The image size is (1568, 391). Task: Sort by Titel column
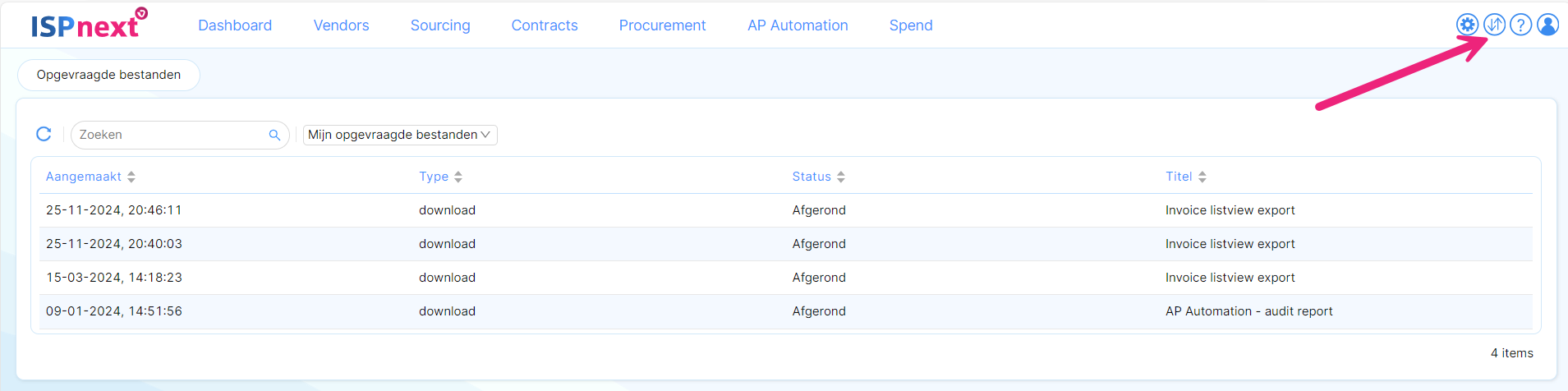coord(1202,177)
